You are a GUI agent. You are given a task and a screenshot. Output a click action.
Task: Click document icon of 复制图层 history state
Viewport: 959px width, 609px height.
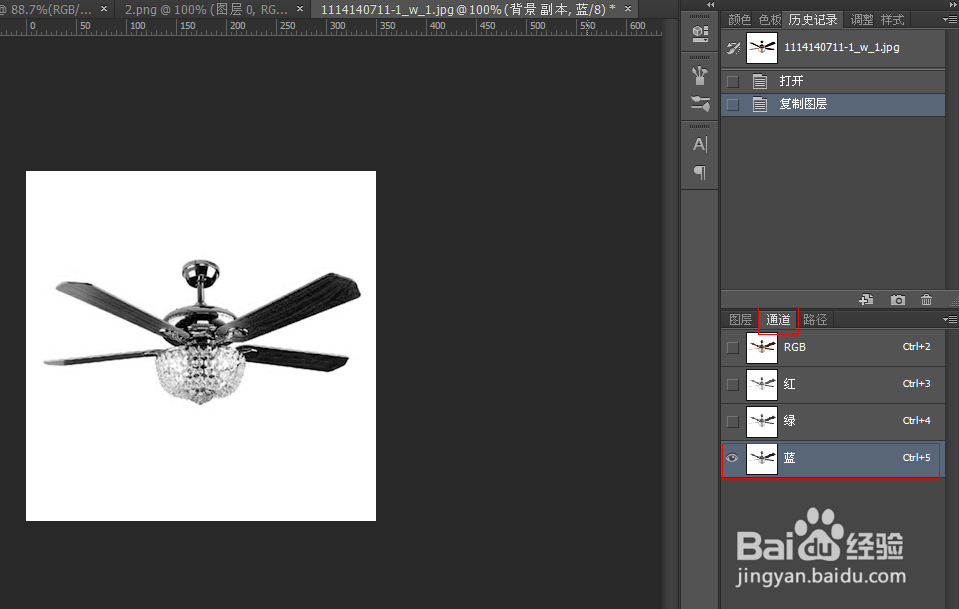[760, 105]
